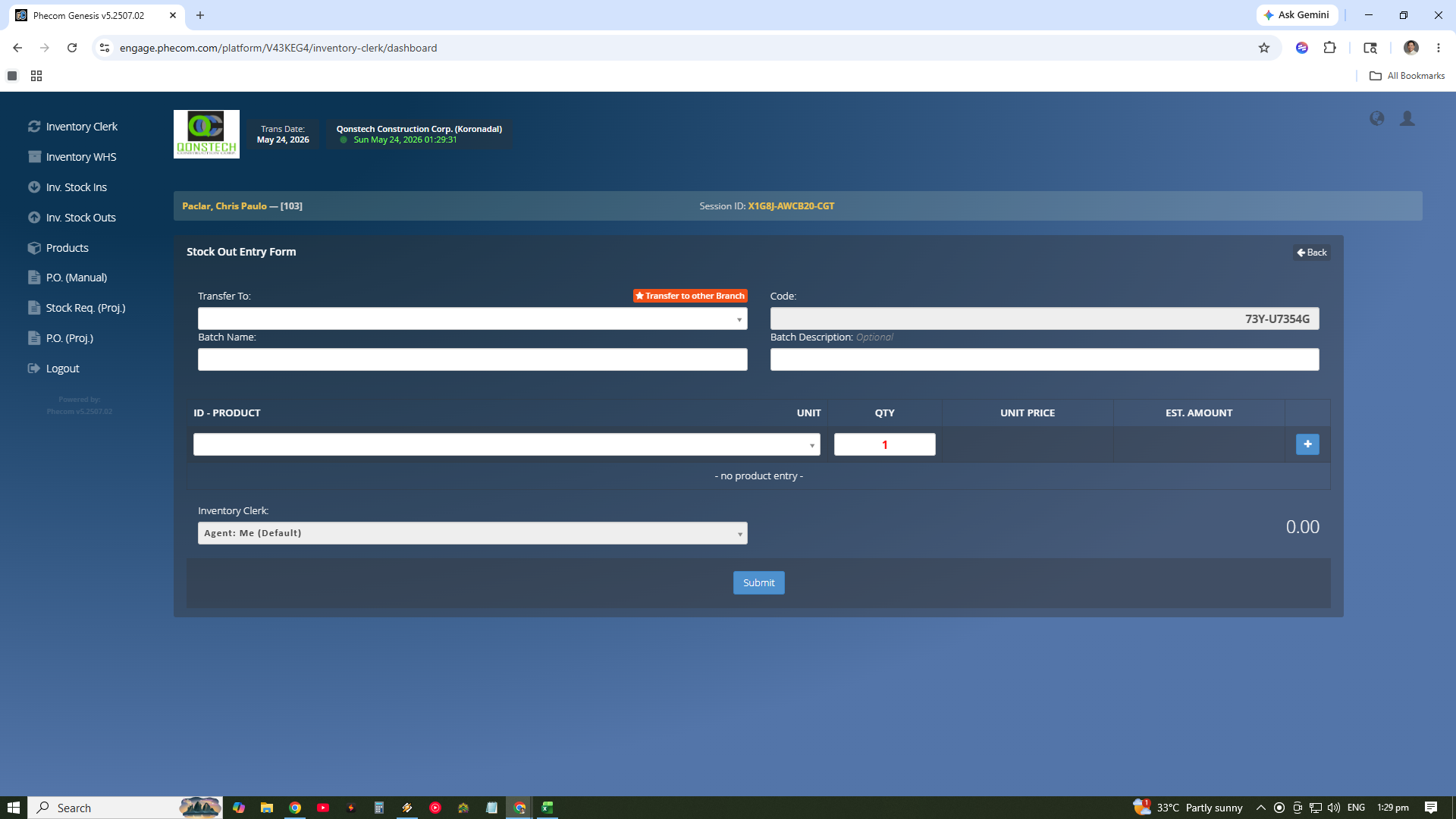Open the notification center icon

[x=1431, y=808]
